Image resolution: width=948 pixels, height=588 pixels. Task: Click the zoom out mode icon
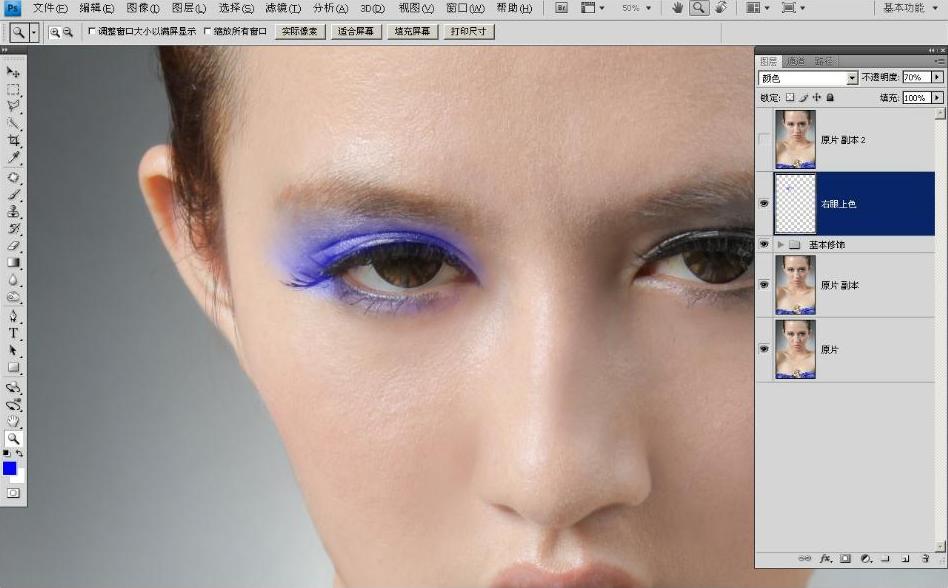pyautogui.click(x=68, y=32)
